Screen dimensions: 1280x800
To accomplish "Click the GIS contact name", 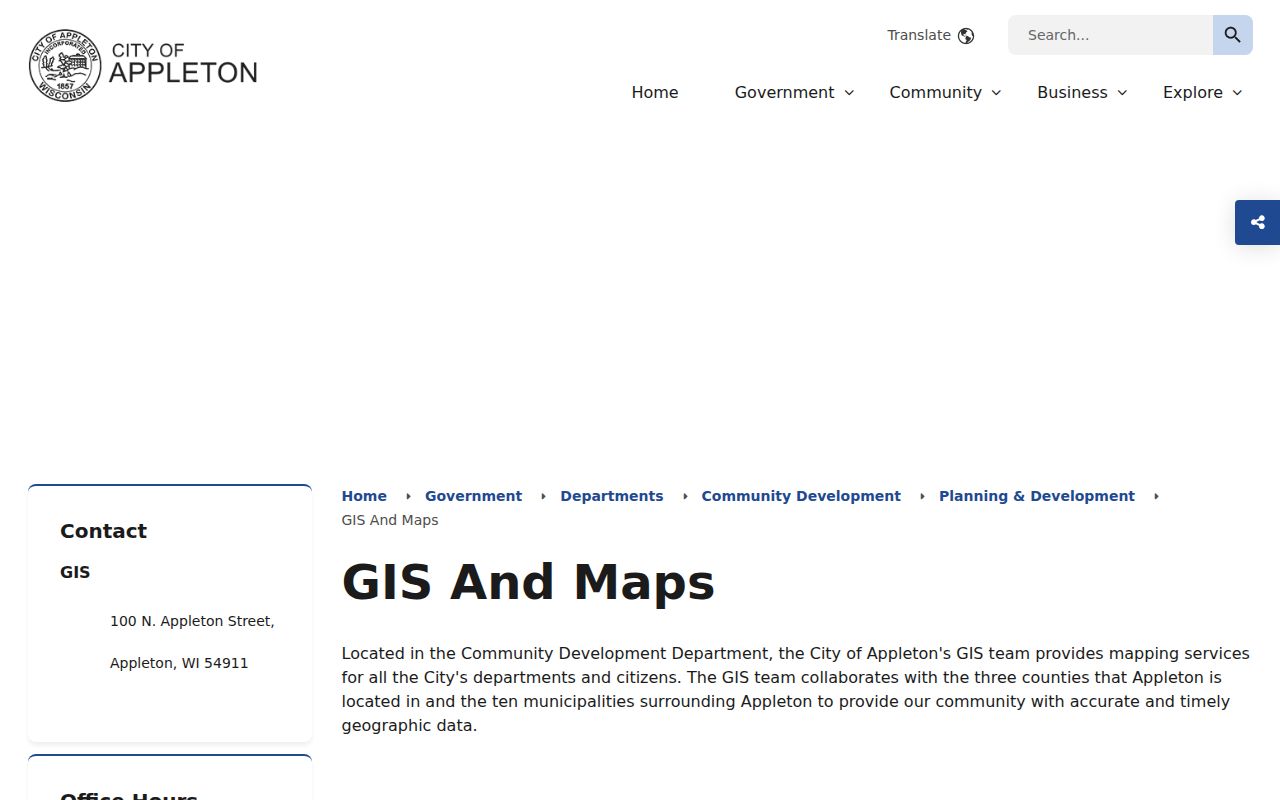I will click(x=75, y=572).
